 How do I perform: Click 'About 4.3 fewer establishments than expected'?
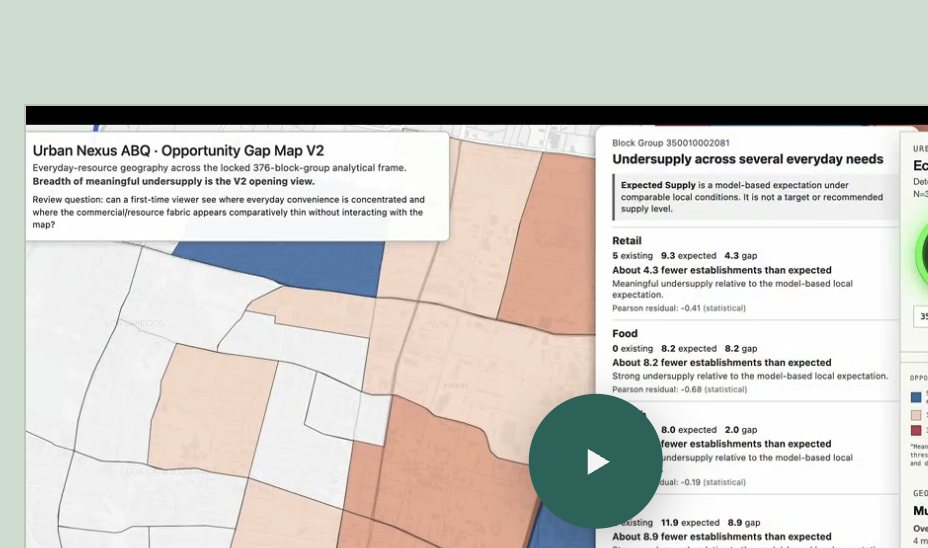721,270
